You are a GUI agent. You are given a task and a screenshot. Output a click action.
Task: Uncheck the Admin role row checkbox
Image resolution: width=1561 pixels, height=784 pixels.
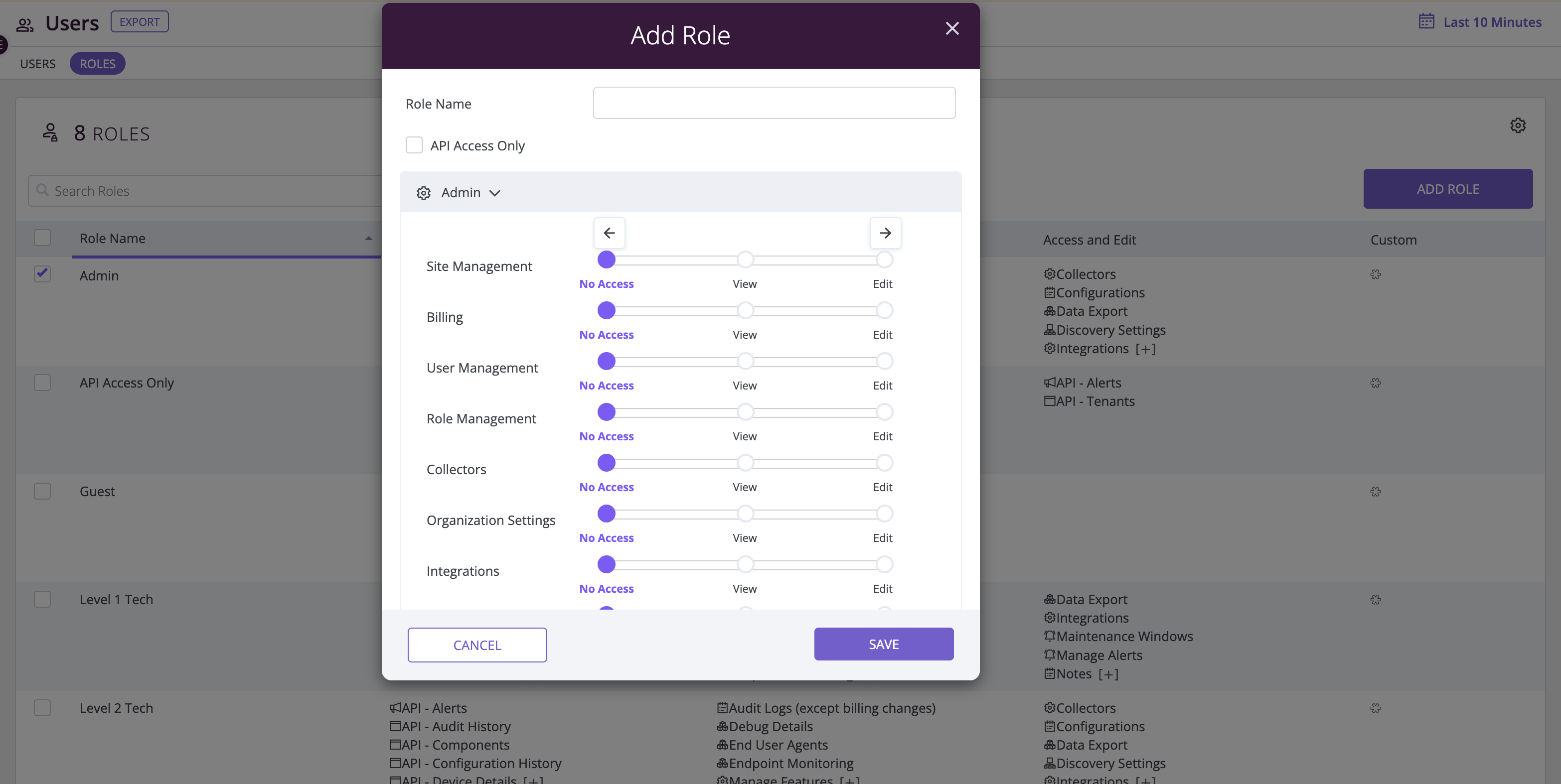click(42, 274)
